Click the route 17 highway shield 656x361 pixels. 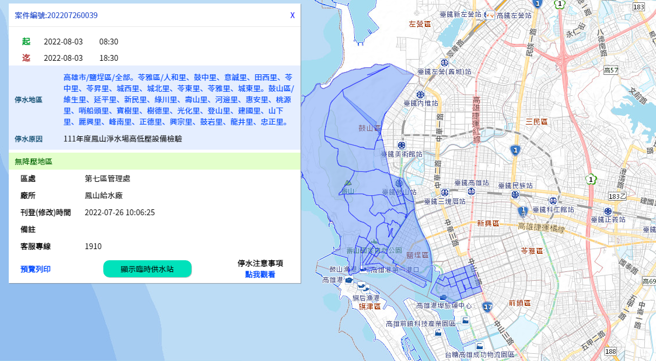point(487,307)
